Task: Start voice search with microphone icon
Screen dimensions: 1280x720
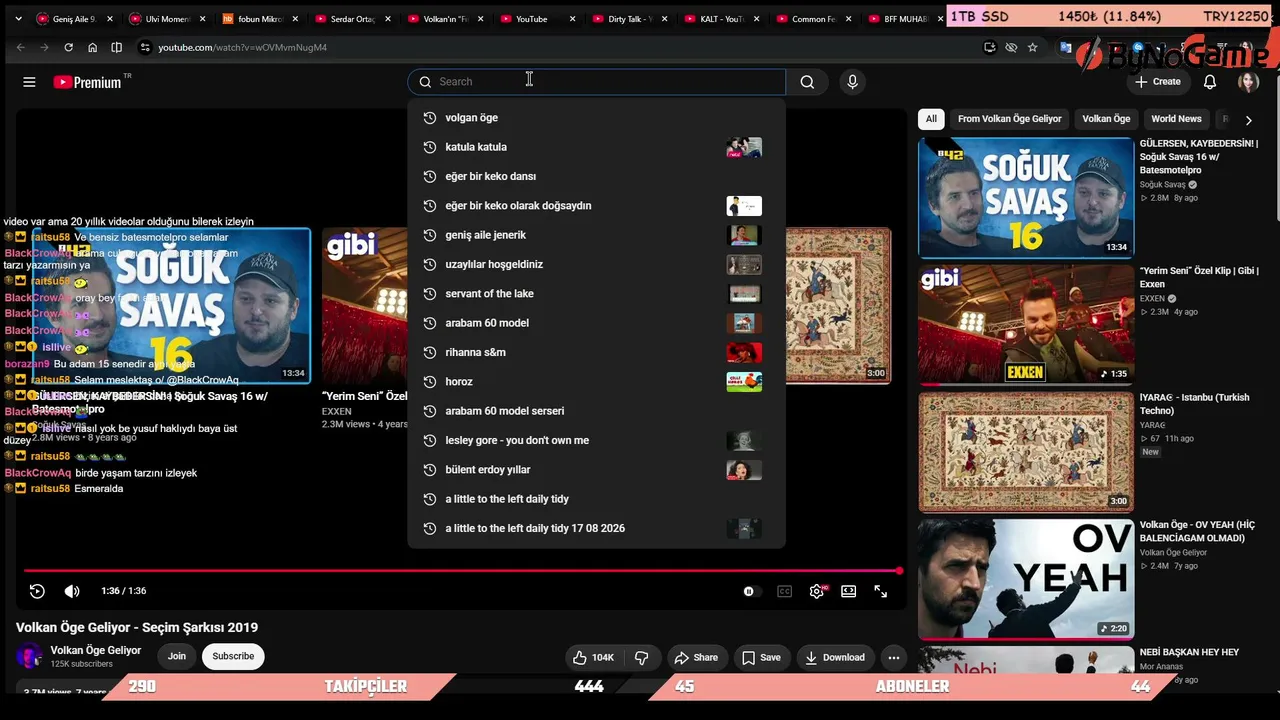Action: point(852,82)
